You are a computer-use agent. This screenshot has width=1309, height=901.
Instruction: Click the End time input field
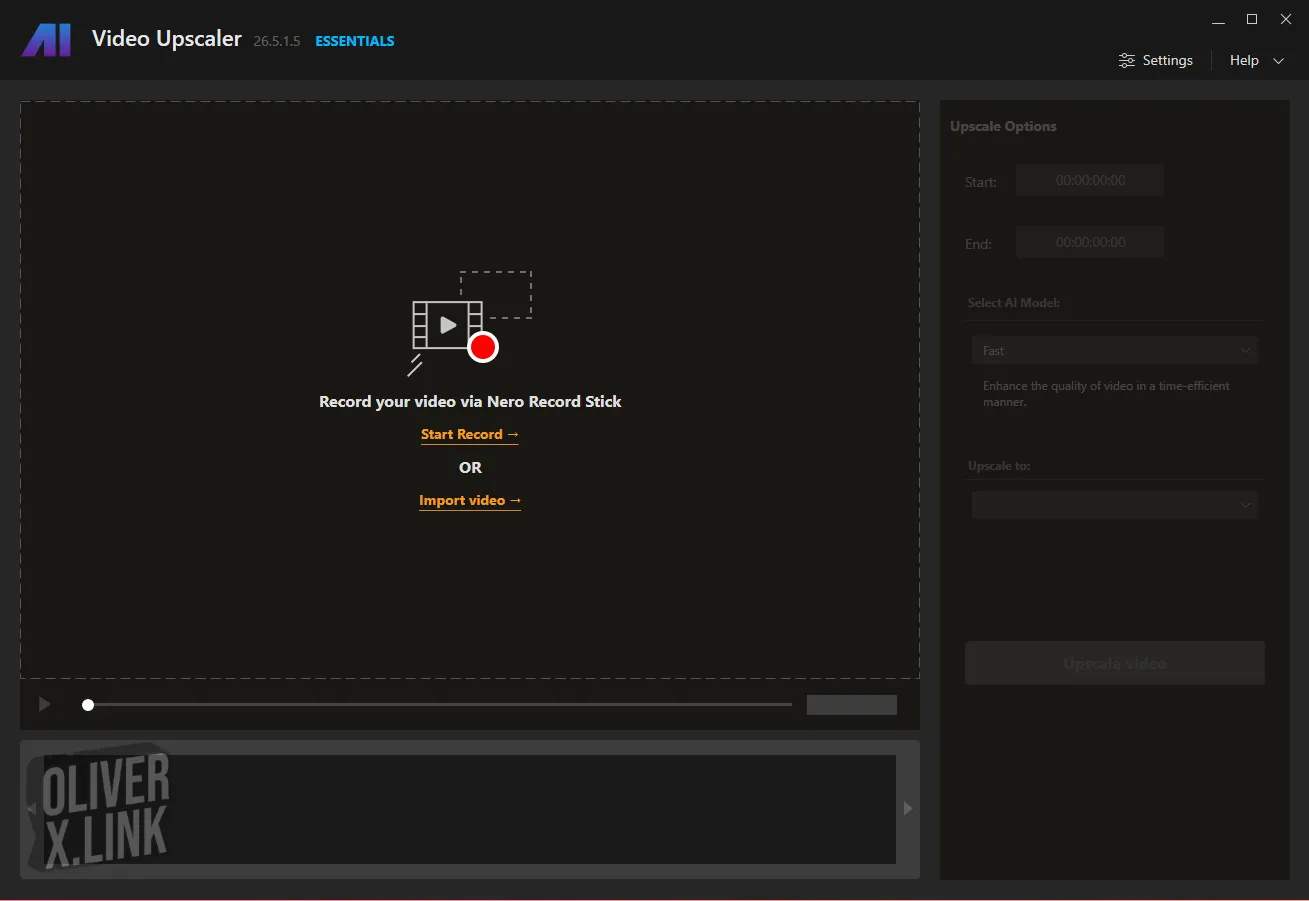1090,243
